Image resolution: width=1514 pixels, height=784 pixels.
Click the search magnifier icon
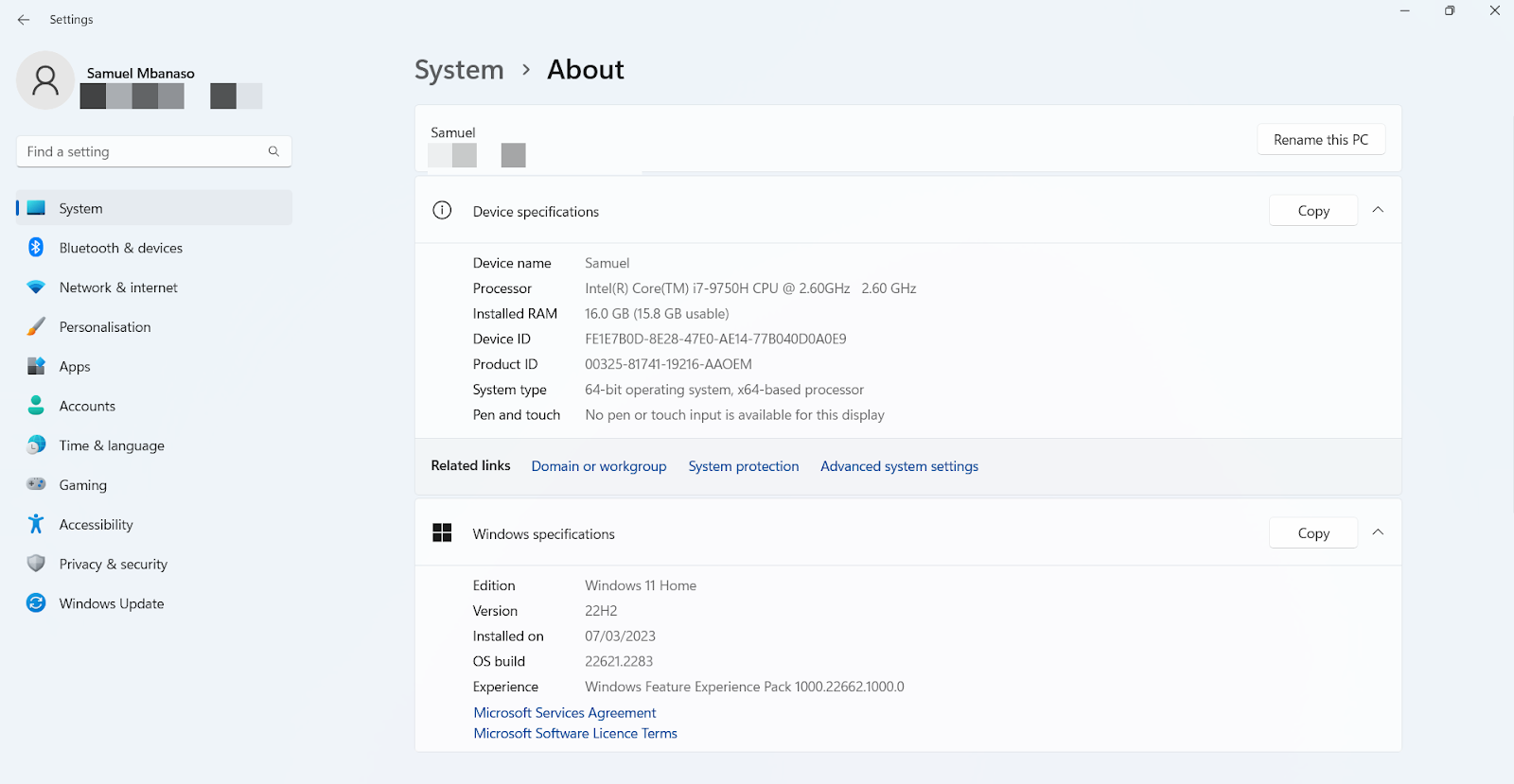pyautogui.click(x=273, y=151)
